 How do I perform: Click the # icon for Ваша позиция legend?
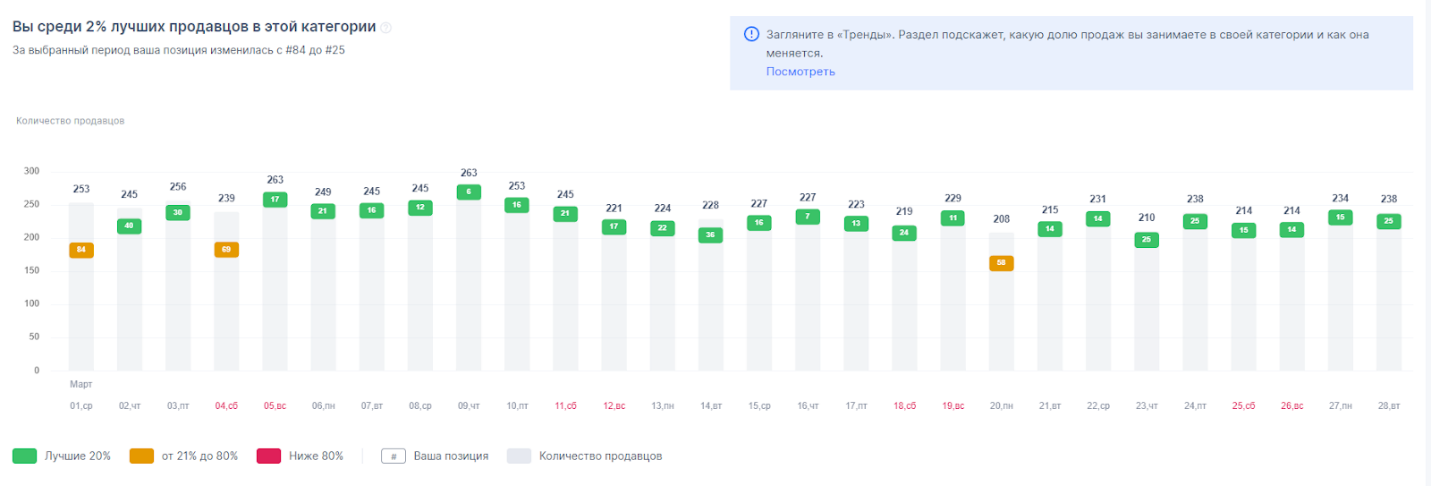click(x=393, y=456)
